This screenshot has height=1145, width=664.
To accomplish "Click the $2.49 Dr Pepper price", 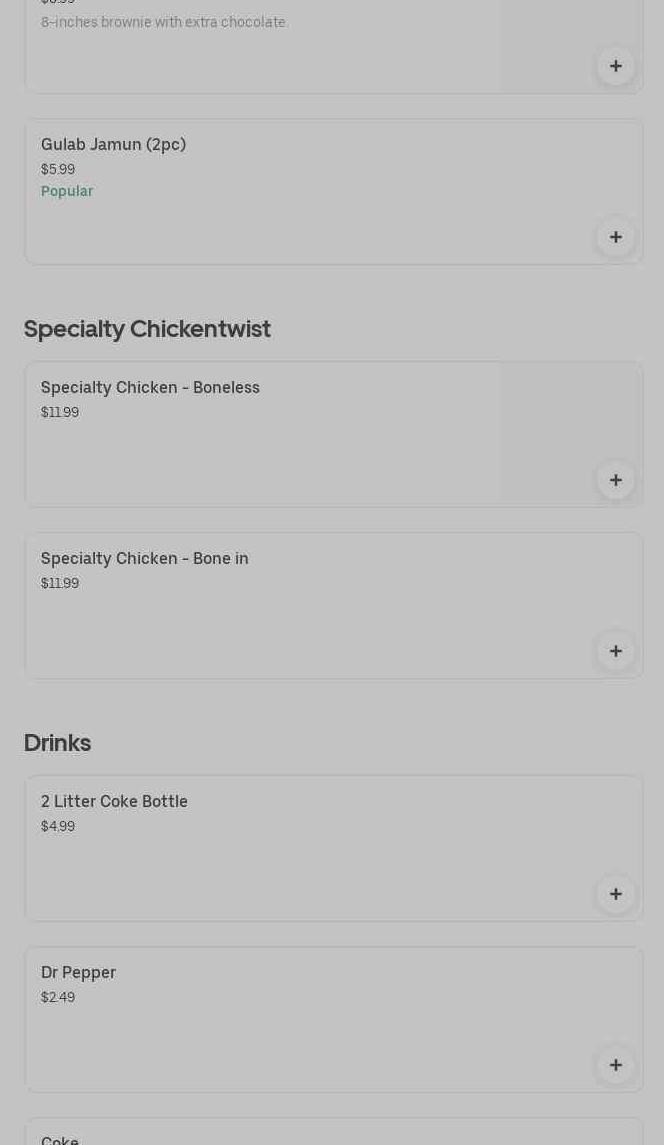I will (x=58, y=998).
